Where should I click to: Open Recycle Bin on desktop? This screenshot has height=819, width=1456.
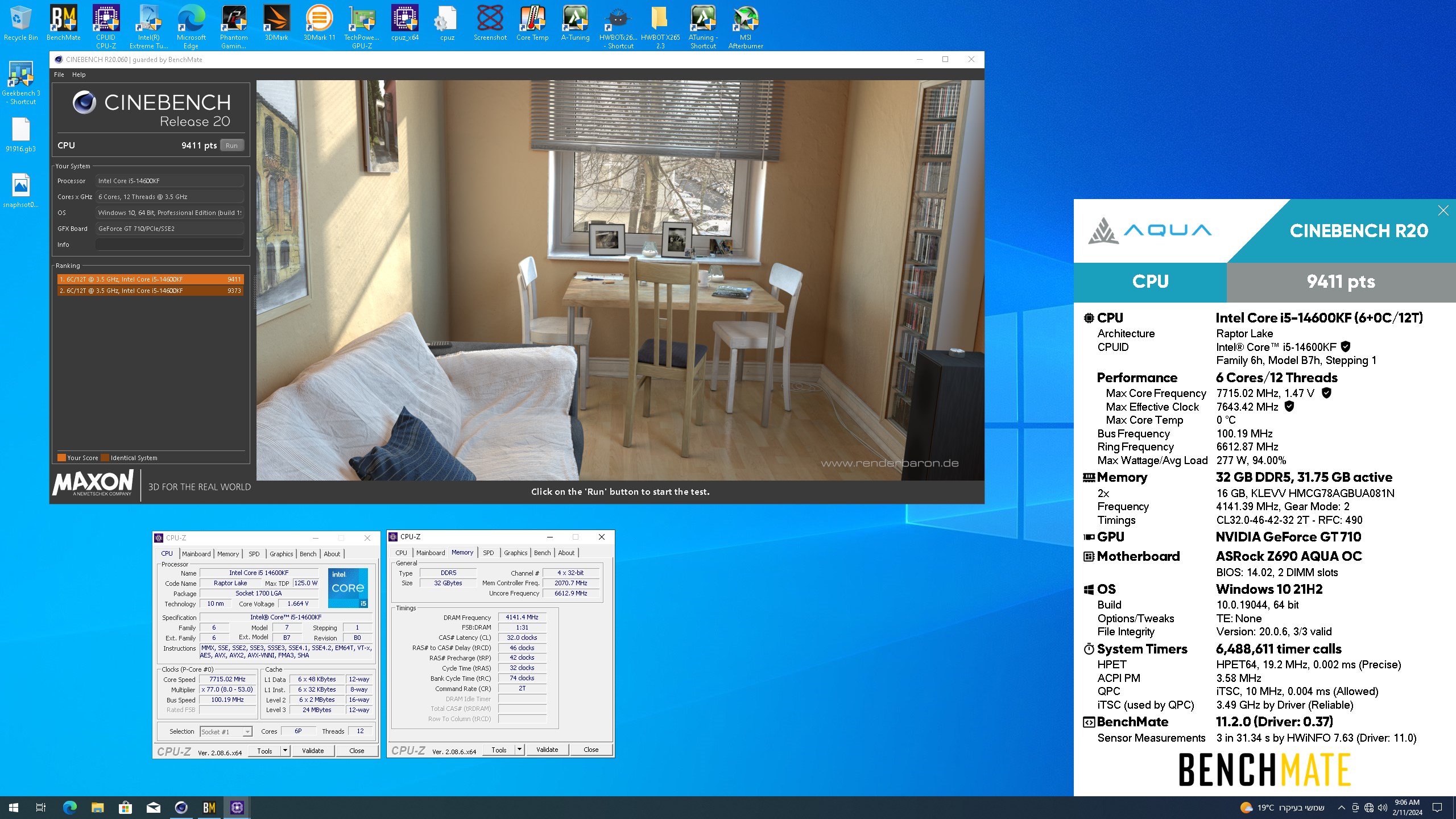click(x=20, y=24)
